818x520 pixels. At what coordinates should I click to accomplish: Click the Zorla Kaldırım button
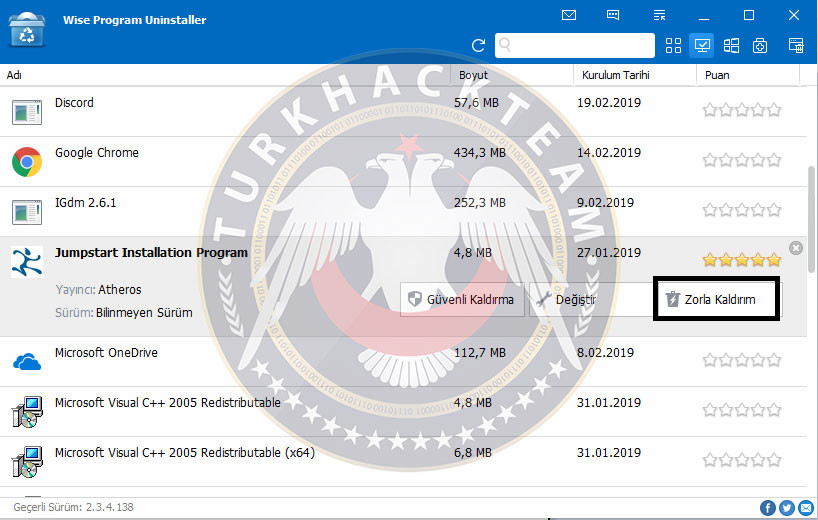(x=717, y=299)
